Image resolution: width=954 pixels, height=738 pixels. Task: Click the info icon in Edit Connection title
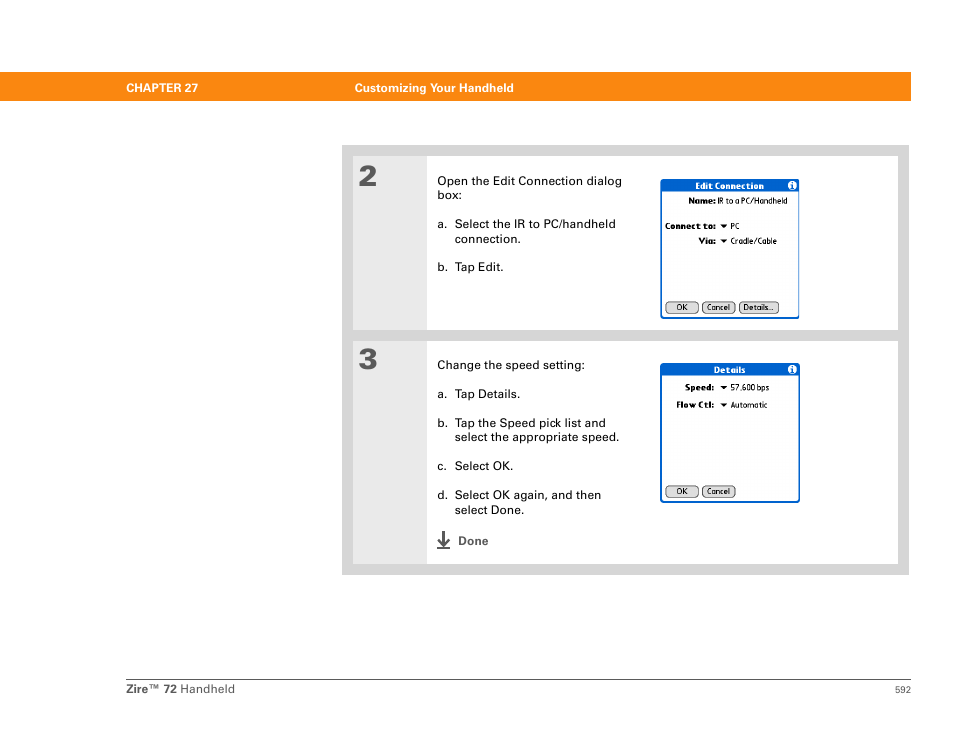click(792, 186)
